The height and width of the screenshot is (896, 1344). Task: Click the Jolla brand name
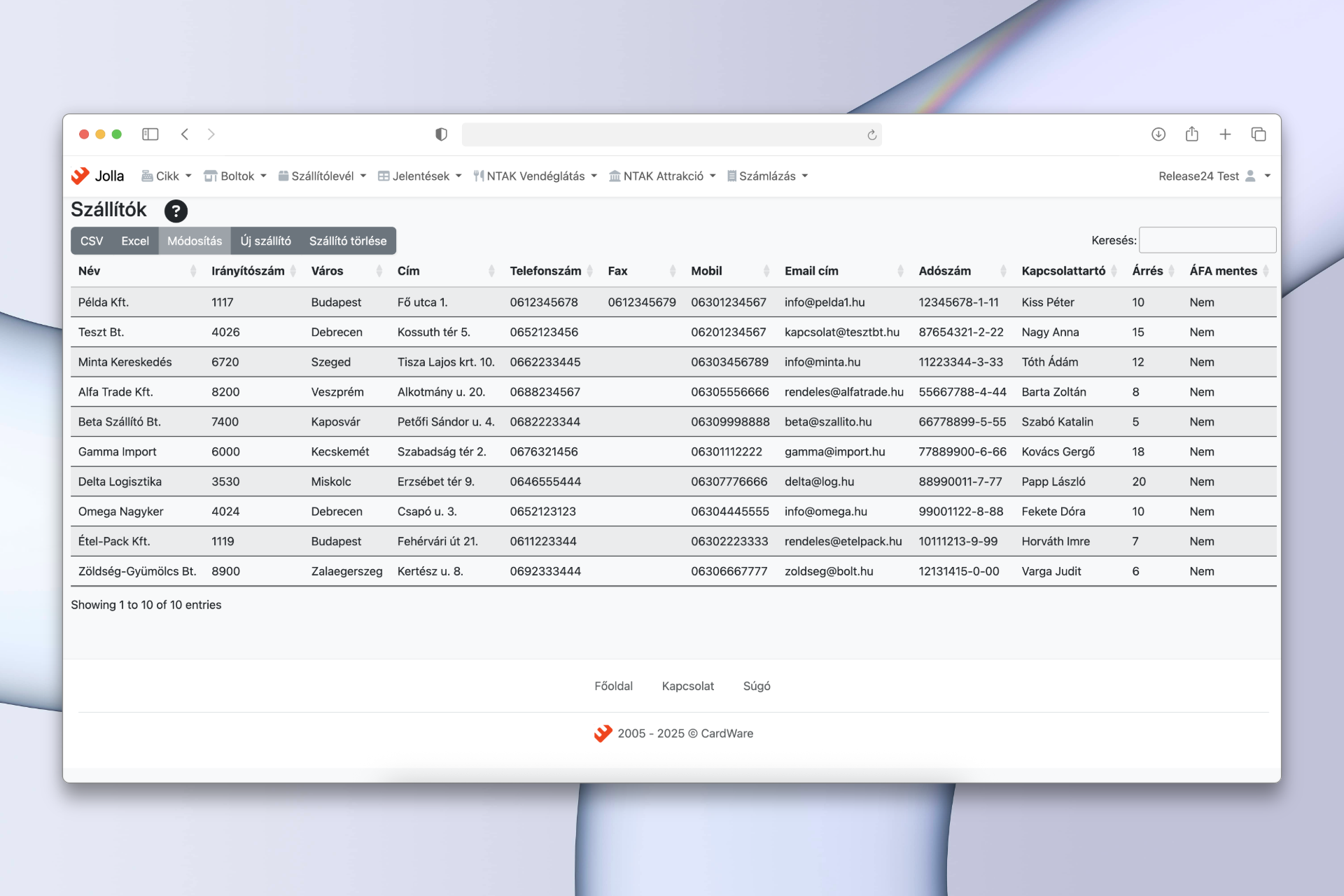pyautogui.click(x=109, y=176)
